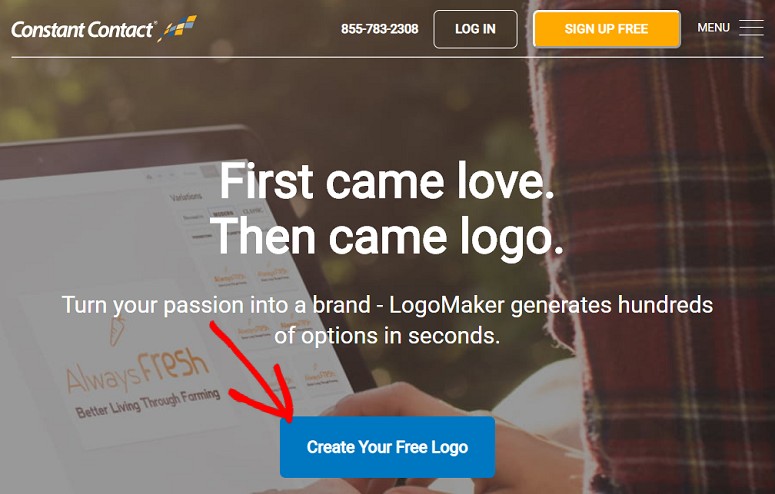Call the 855-783-2308 phone number link
775x494 pixels.
tap(380, 29)
